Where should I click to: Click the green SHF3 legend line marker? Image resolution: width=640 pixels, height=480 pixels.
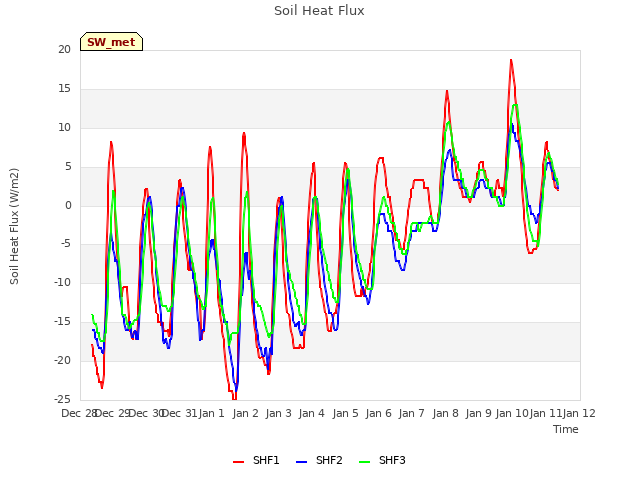click(364, 462)
